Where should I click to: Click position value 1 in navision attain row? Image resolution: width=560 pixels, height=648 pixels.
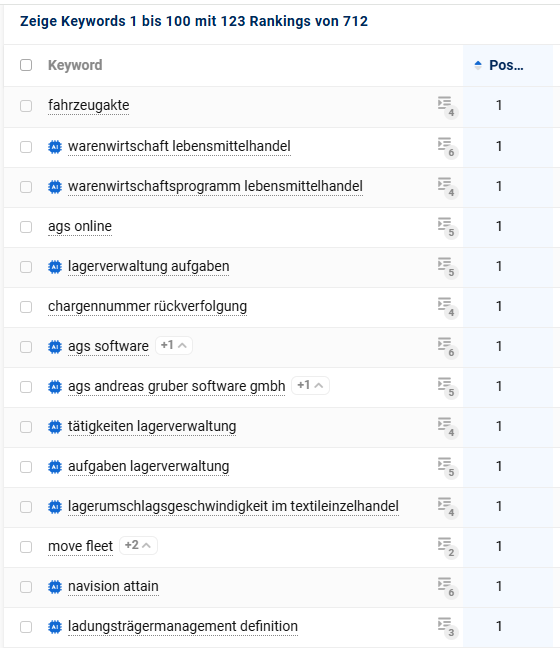499,586
